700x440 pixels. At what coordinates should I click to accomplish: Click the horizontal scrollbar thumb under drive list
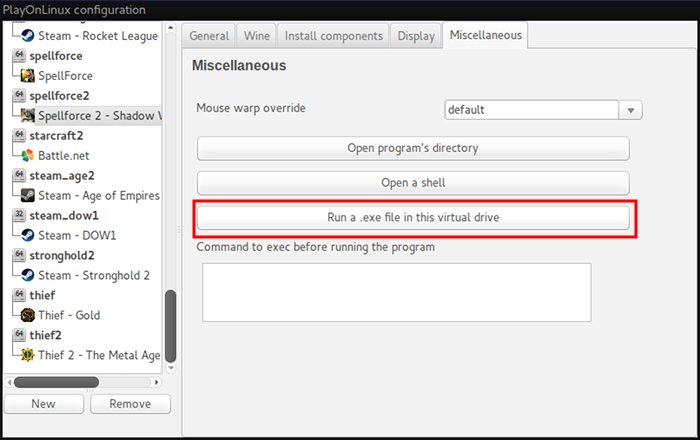pyautogui.click(x=56, y=382)
